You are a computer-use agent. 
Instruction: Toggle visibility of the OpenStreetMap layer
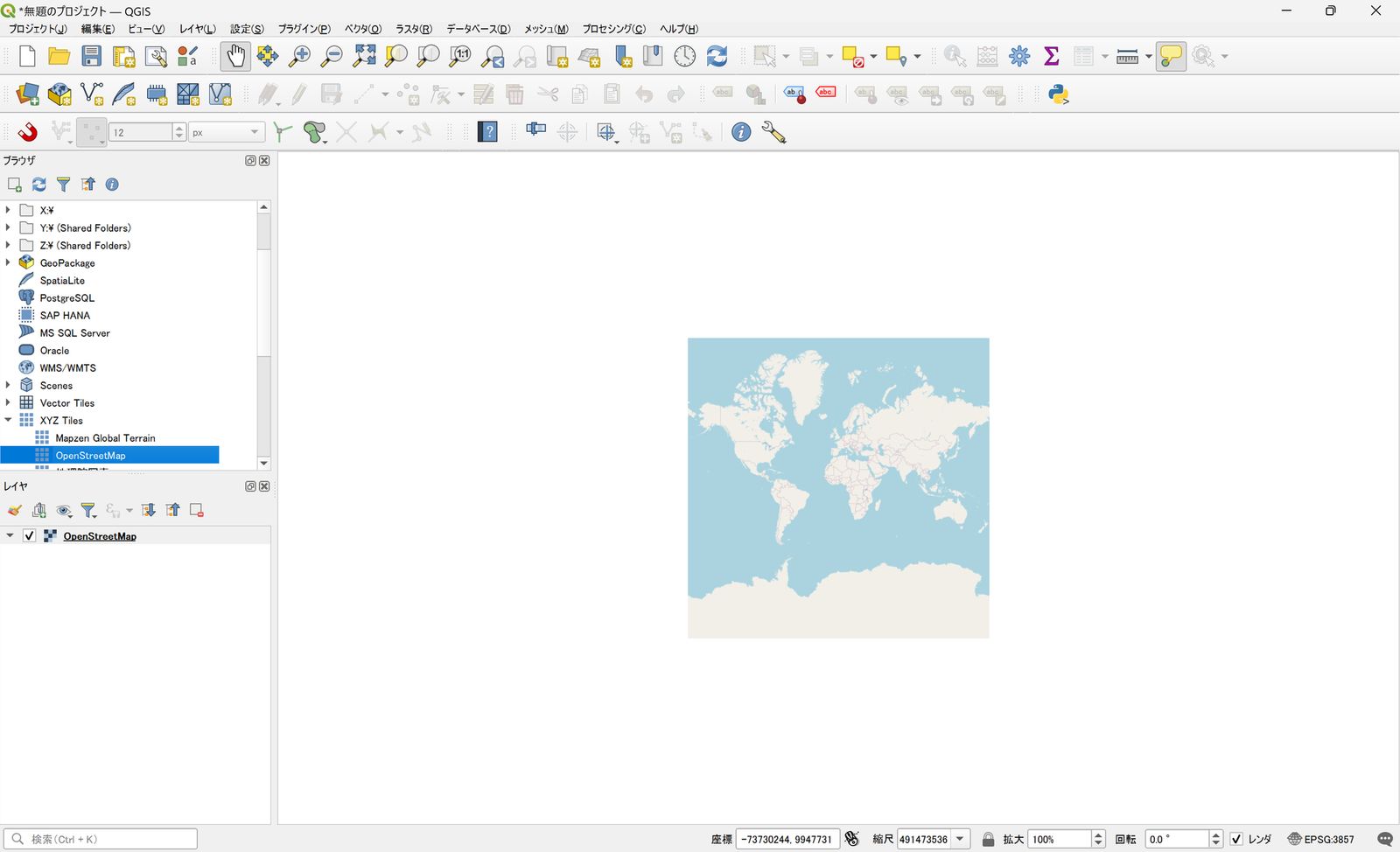point(29,536)
